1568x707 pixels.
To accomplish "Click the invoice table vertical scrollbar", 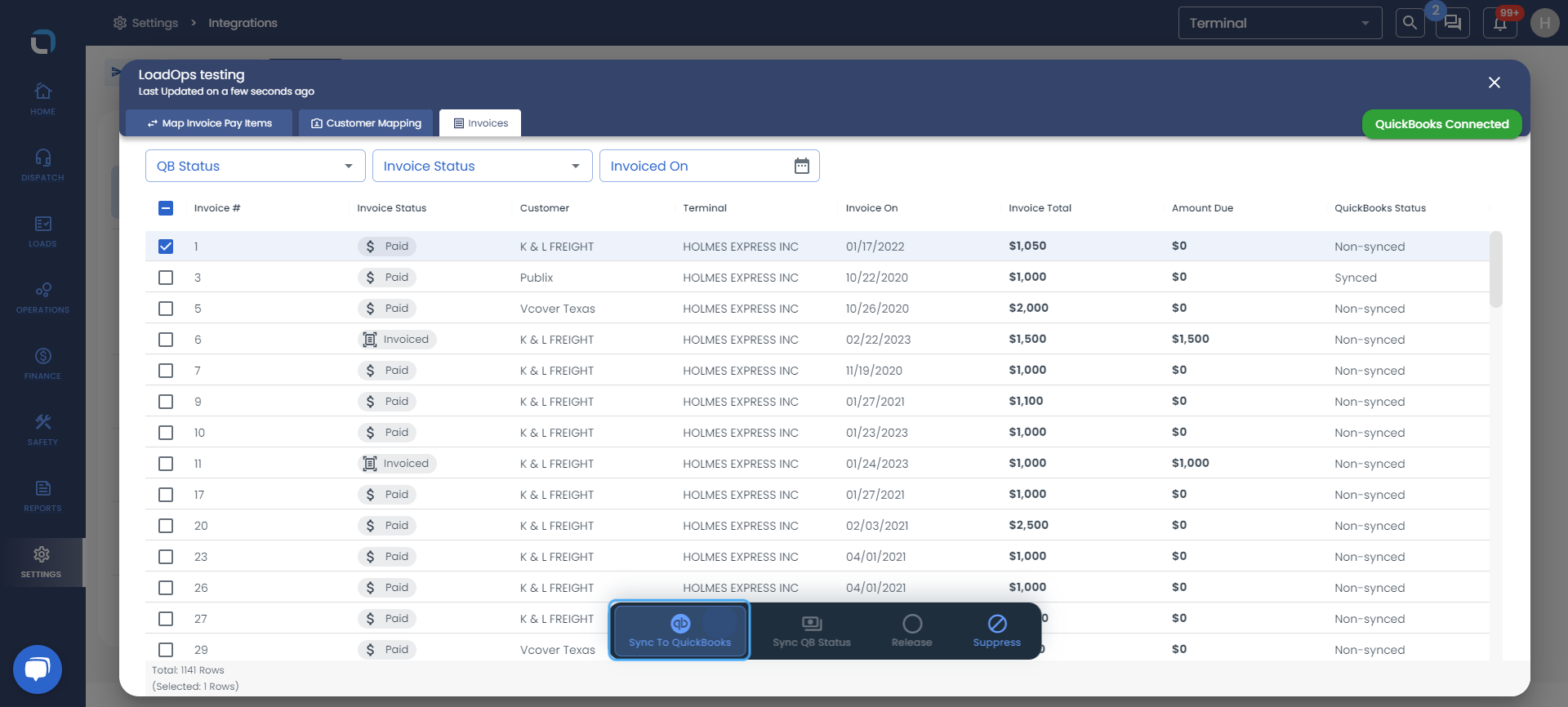I will click(x=1496, y=269).
